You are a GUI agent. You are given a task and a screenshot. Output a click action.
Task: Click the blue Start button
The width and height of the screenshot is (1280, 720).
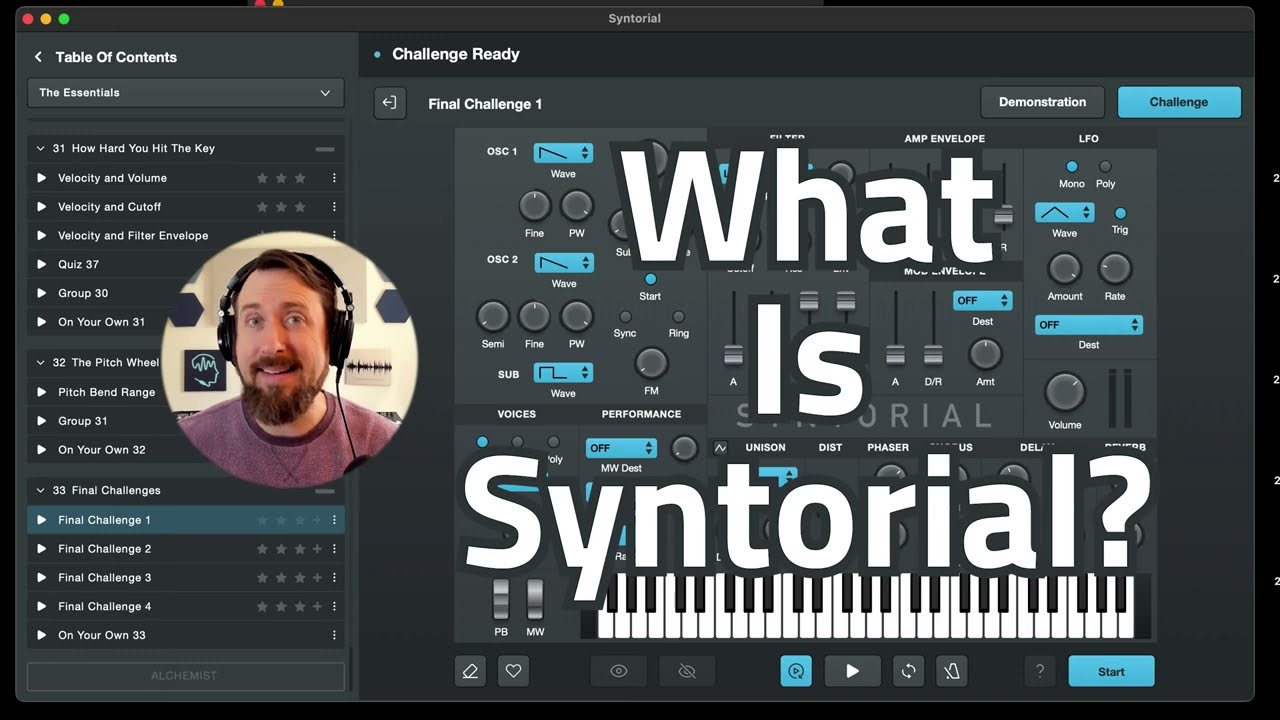point(1111,671)
